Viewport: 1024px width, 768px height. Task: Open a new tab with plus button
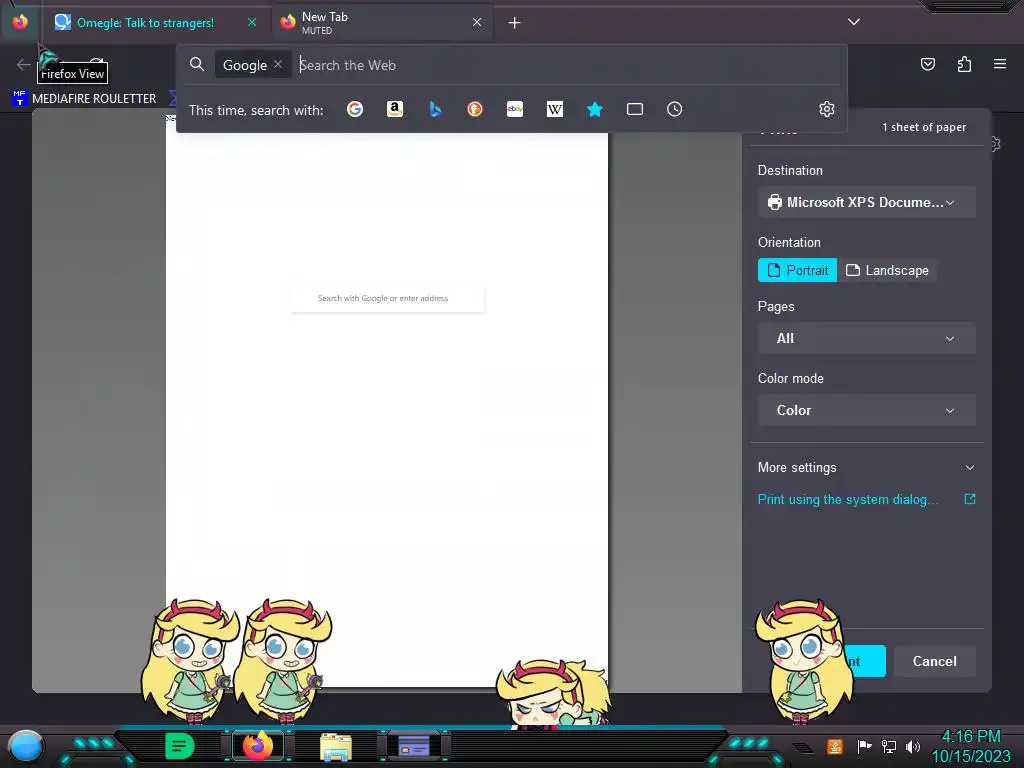[515, 23]
